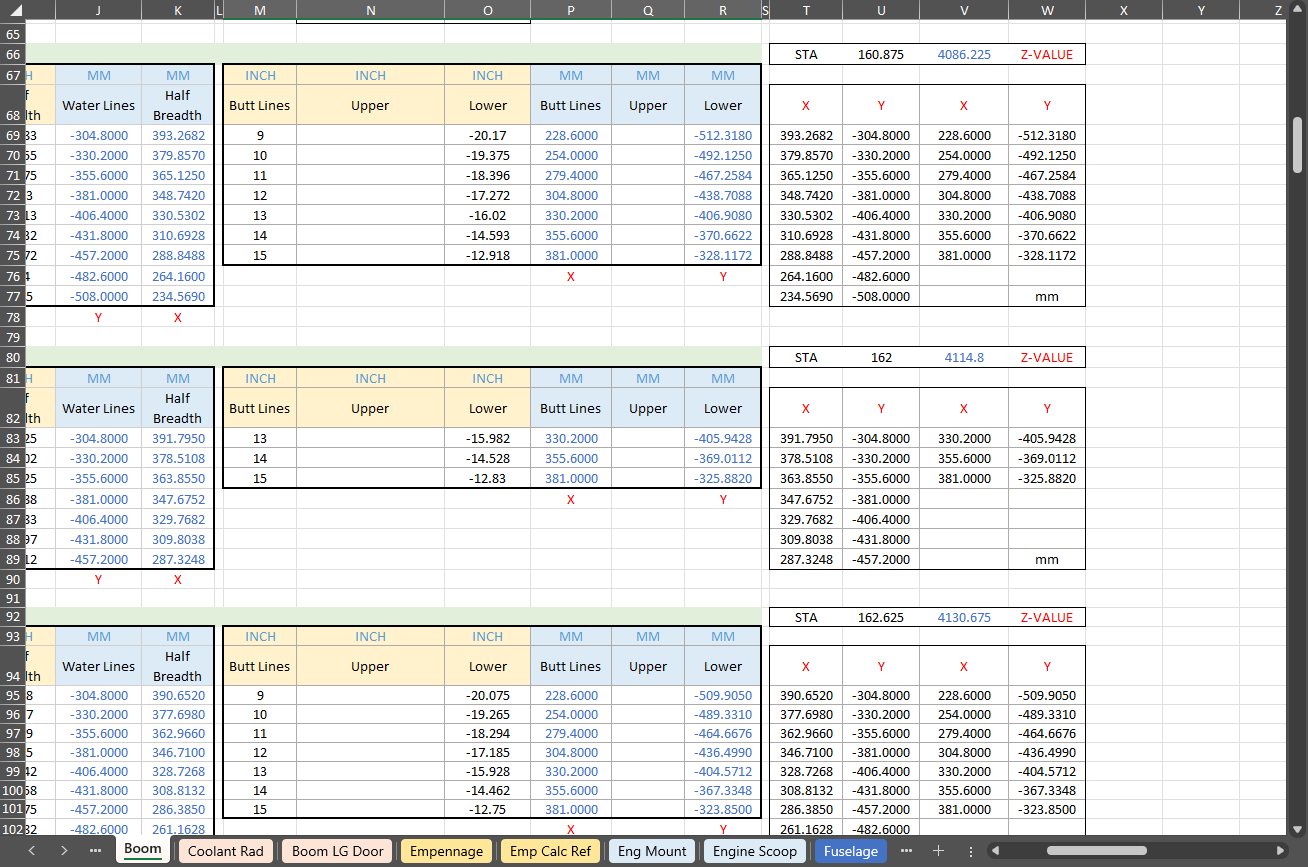Open the Boom LG Door sheet
This screenshot has width=1308, height=867.
coord(337,851)
